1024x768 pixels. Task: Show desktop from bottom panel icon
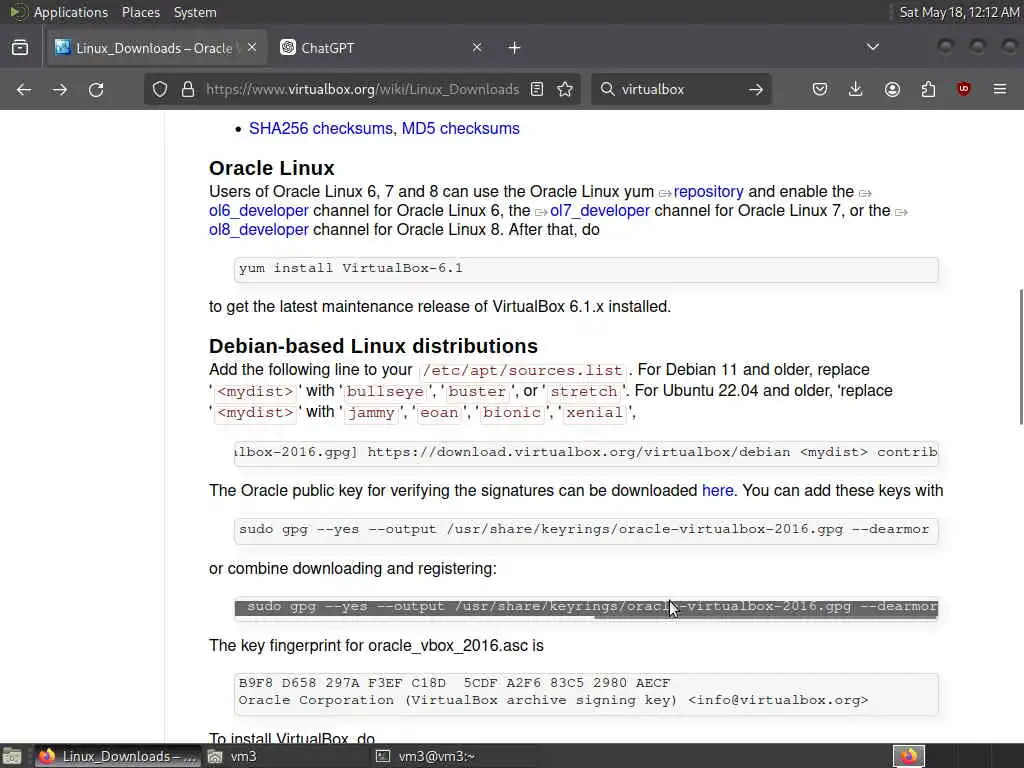tap(12, 756)
